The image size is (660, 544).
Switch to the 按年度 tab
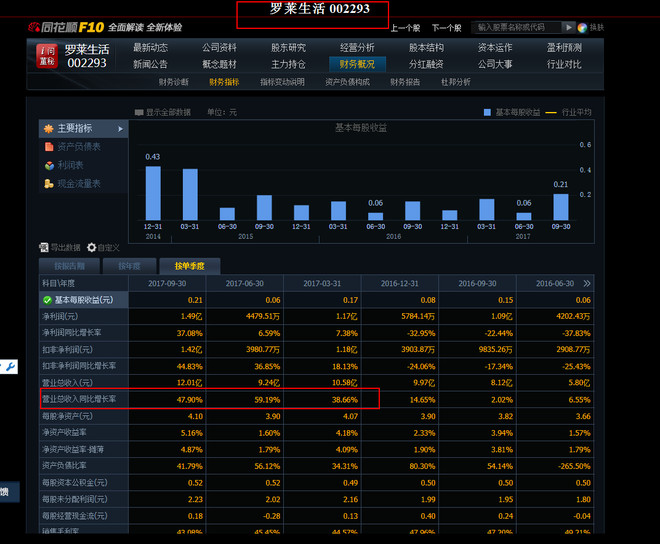point(129,266)
